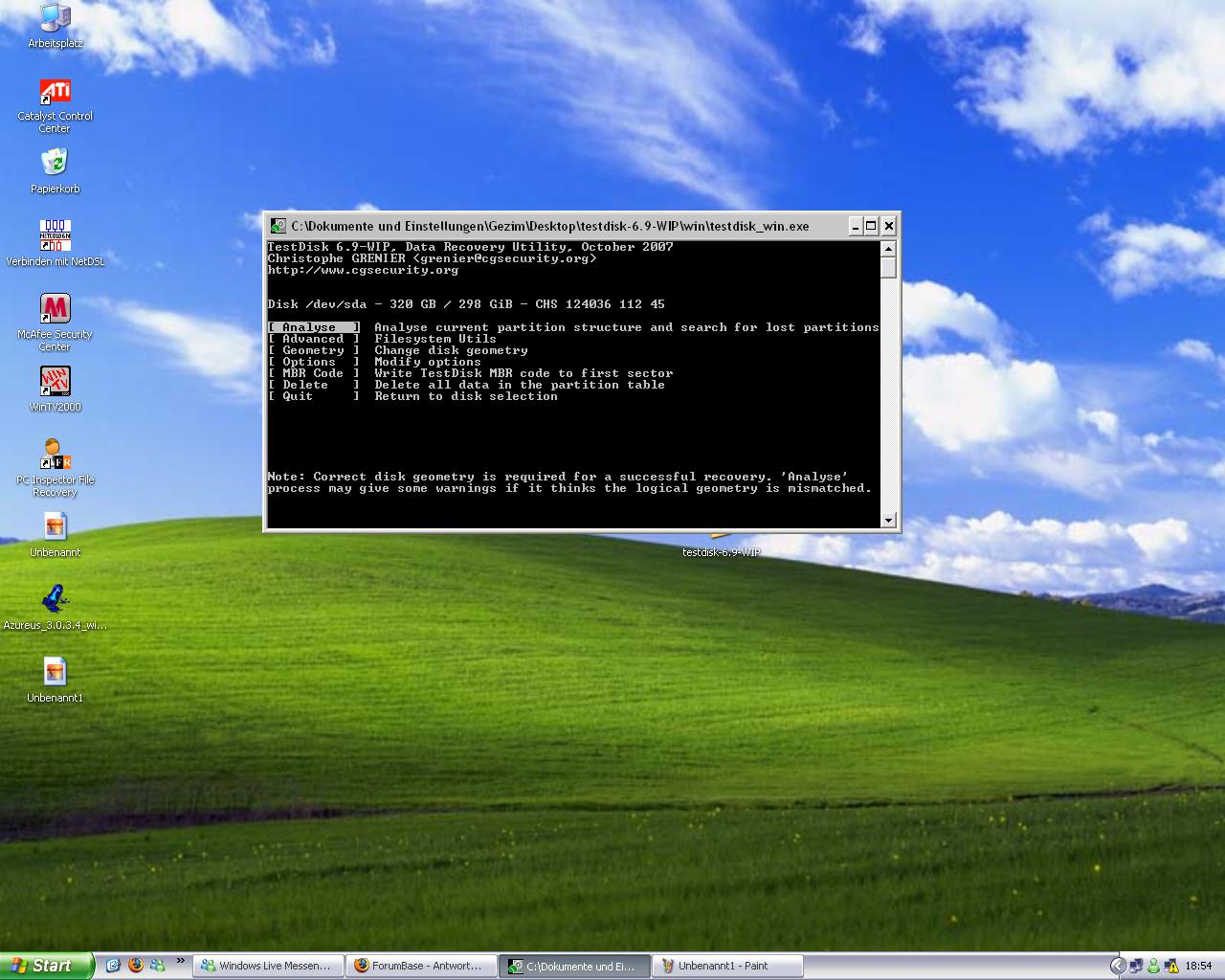
Task: Select the Azureus installer desktop icon
Action: 55,607
